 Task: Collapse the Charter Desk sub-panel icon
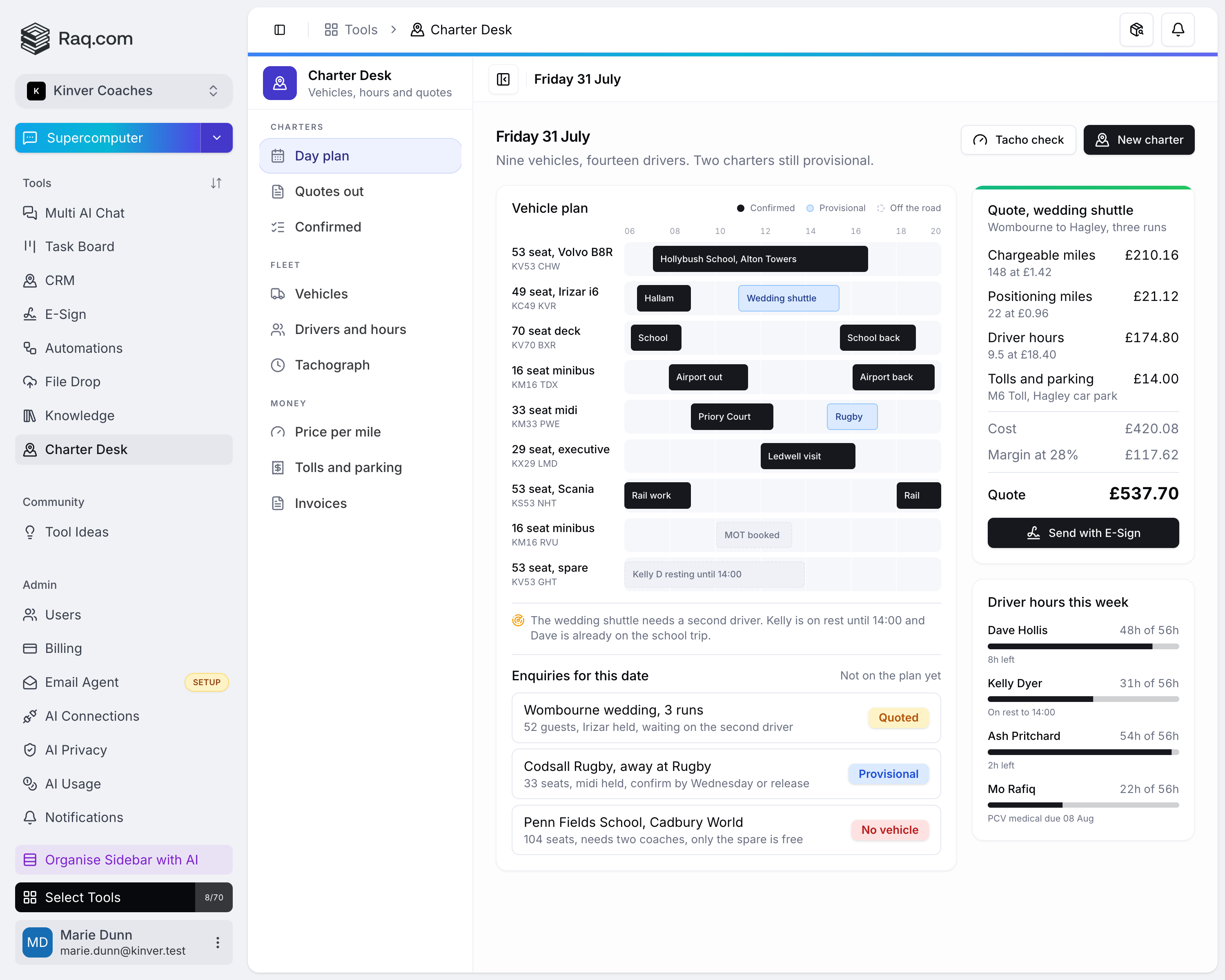pyautogui.click(x=503, y=79)
